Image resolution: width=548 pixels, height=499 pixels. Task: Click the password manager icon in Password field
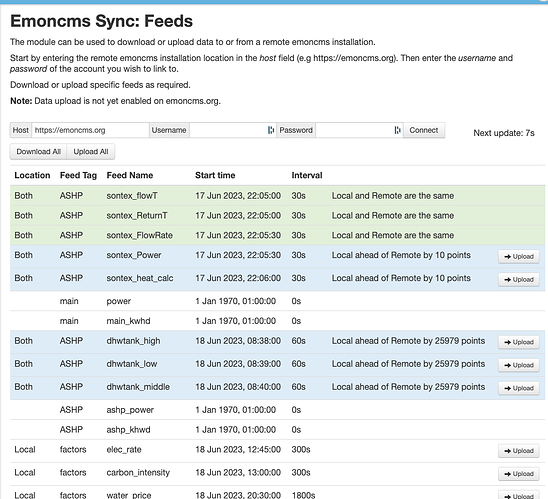(x=397, y=130)
